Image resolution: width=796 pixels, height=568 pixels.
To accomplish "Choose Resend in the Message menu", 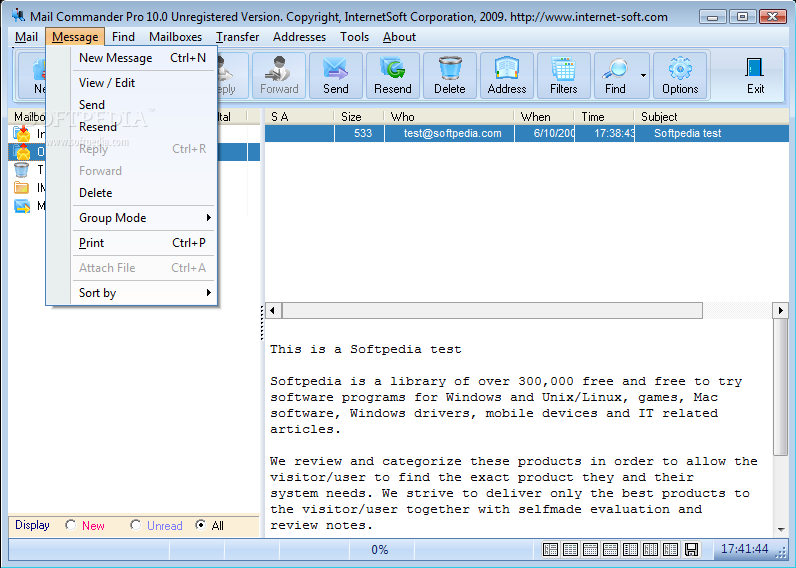I will [x=143, y=127].
